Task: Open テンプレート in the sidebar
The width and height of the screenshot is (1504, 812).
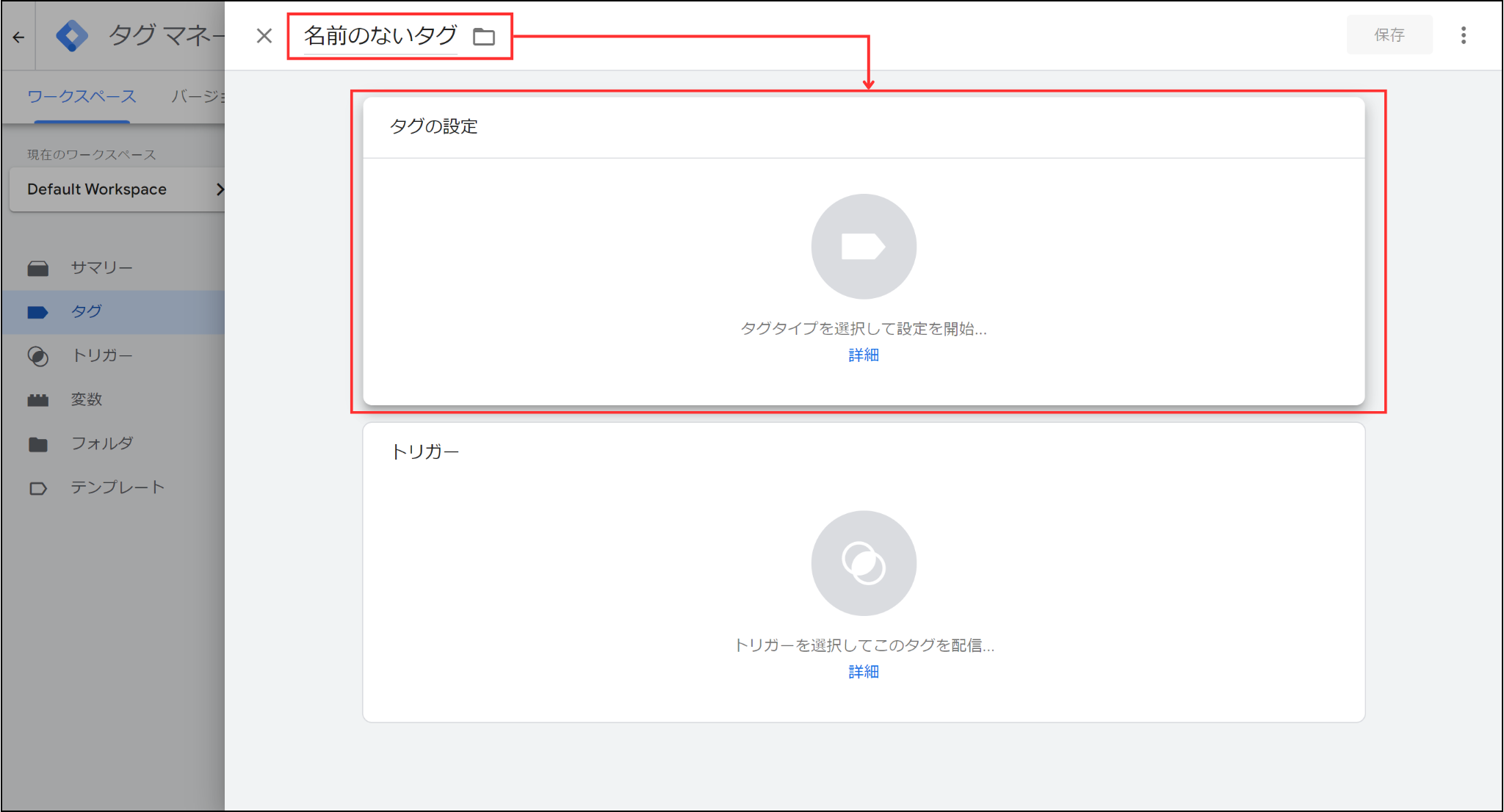Action: point(113,487)
